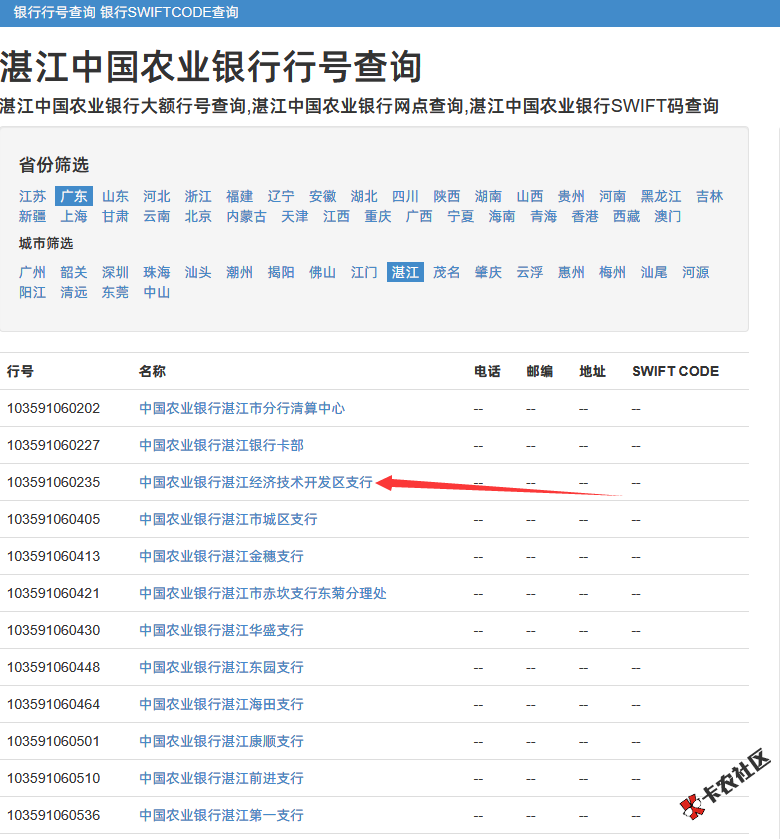Select province 福建
780x839 pixels.
click(x=240, y=196)
